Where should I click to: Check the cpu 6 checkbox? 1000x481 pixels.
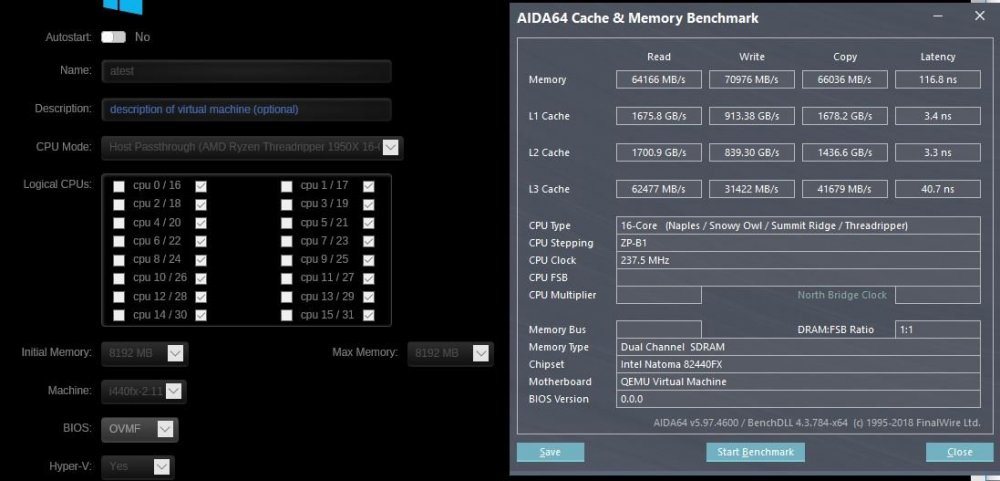pos(119,241)
